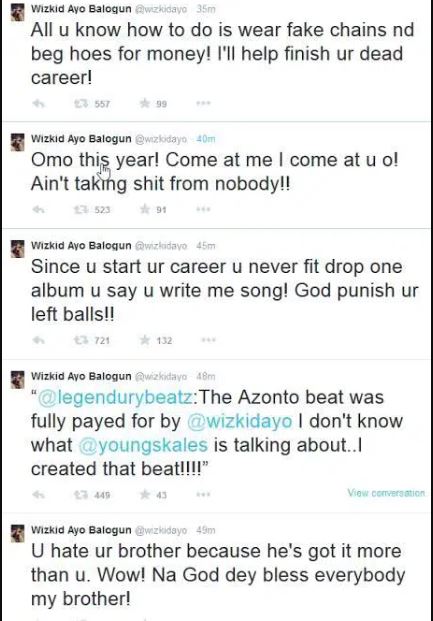Screen dimensions: 433x621
Task: Open the @legendurybeatz mention link
Action: point(116,398)
